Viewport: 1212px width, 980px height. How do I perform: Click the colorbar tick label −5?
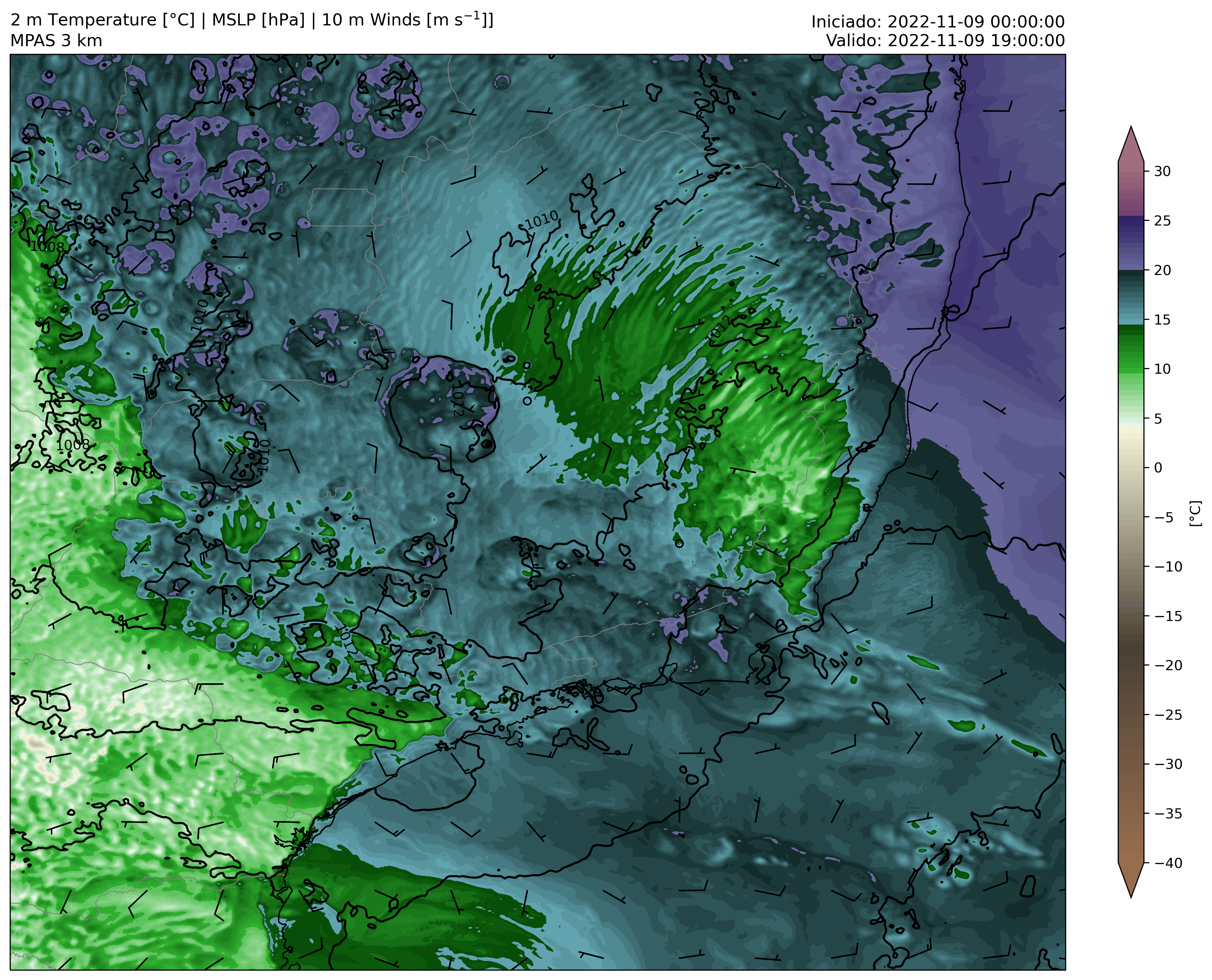(1163, 517)
